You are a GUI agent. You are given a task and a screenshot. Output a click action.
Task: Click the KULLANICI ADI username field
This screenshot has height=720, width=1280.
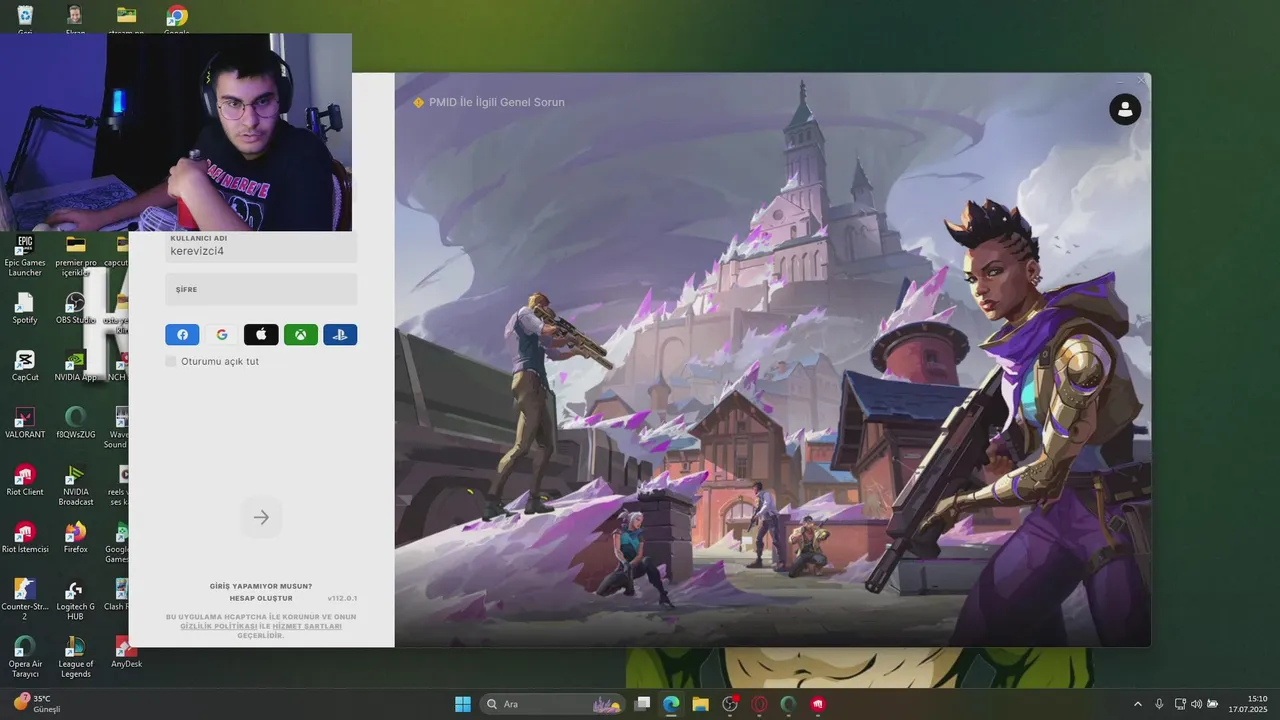tap(261, 246)
